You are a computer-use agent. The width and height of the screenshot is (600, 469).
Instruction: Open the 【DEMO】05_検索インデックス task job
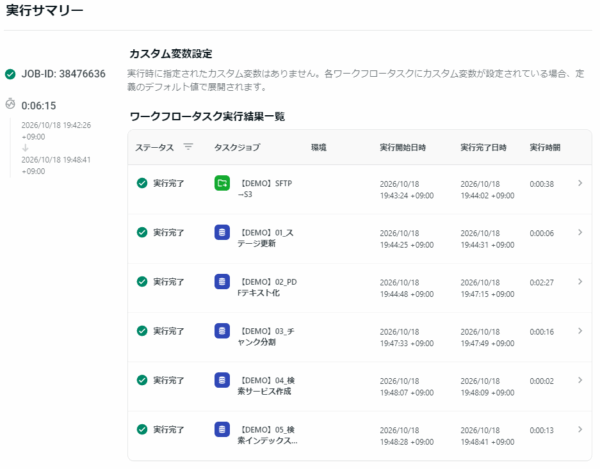tap(267, 435)
